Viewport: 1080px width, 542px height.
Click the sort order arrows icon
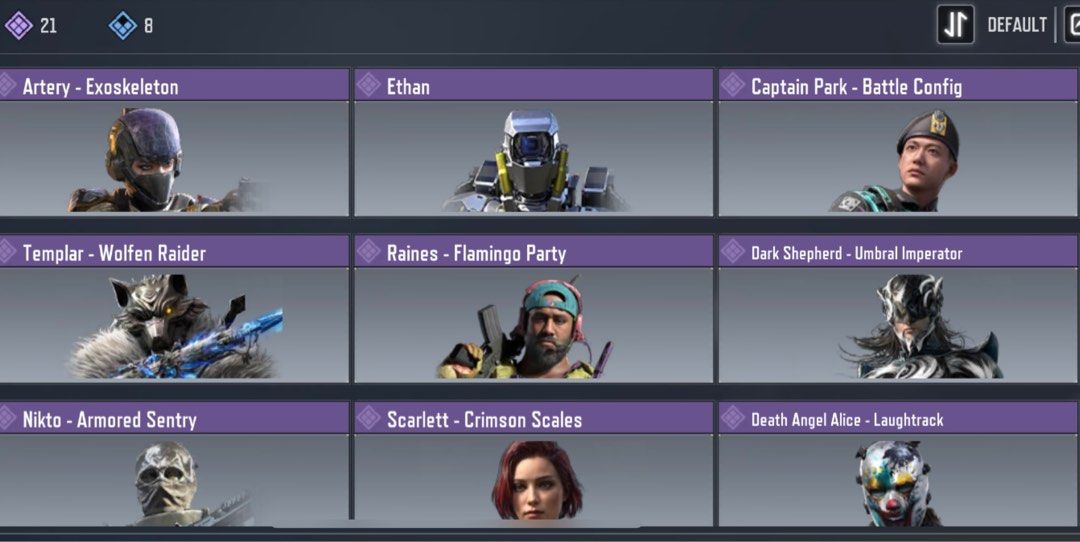[955, 25]
